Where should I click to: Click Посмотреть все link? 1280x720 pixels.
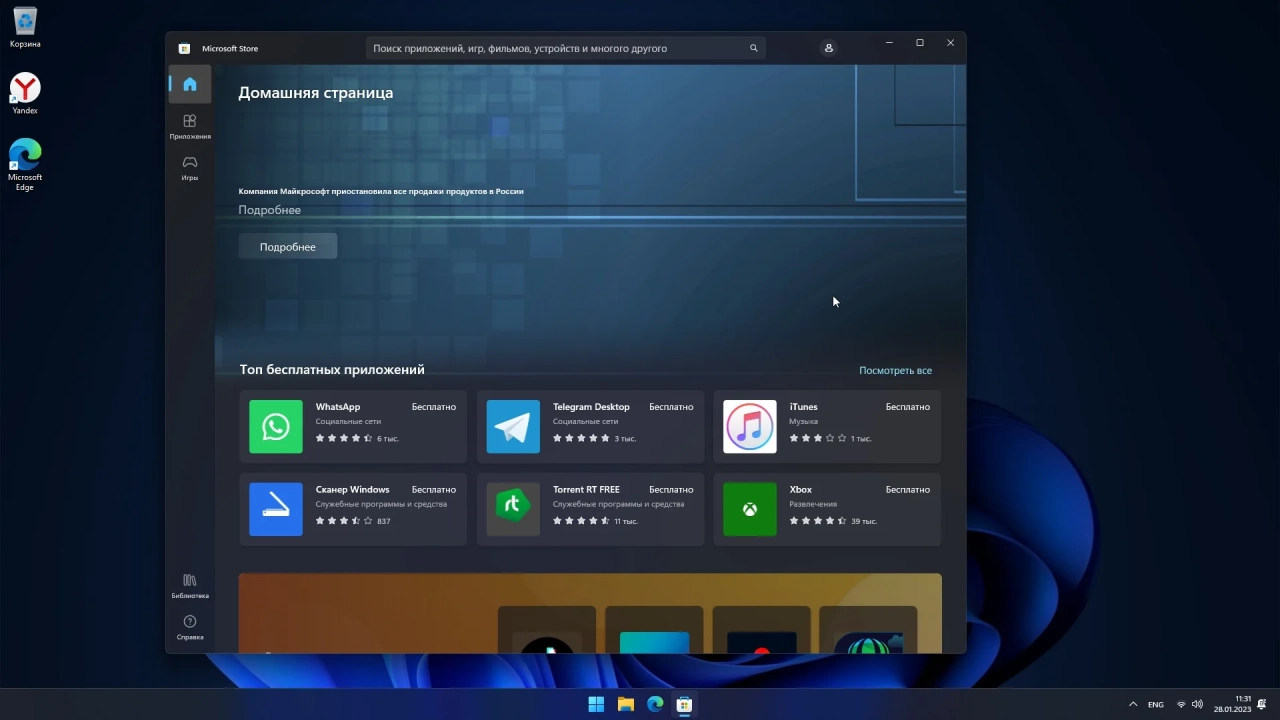(895, 370)
